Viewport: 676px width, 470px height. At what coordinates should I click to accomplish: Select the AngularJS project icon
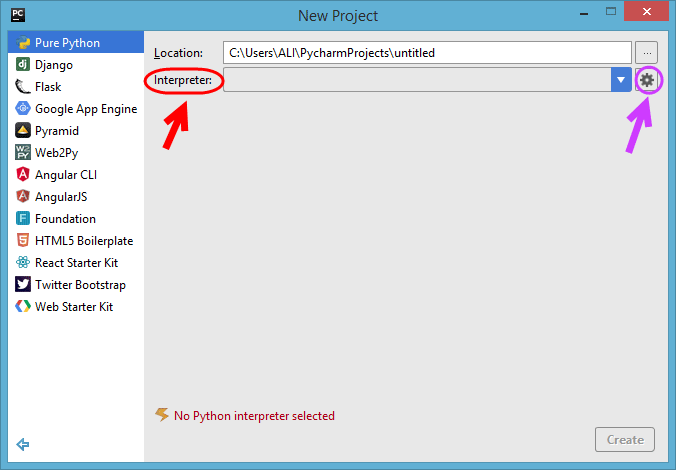click(23, 196)
